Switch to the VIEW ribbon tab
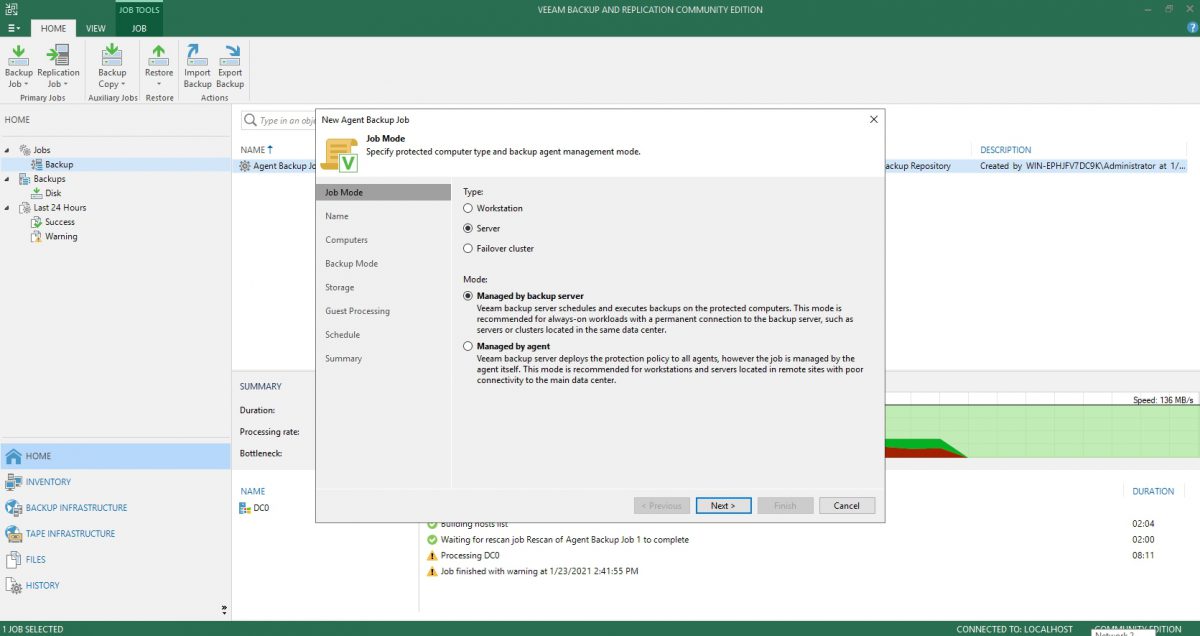The width and height of the screenshot is (1200, 636). (x=95, y=28)
